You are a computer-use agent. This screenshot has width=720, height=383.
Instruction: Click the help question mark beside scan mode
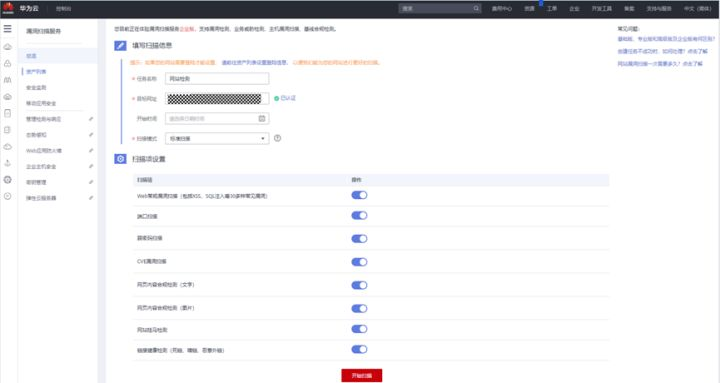(x=277, y=138)
